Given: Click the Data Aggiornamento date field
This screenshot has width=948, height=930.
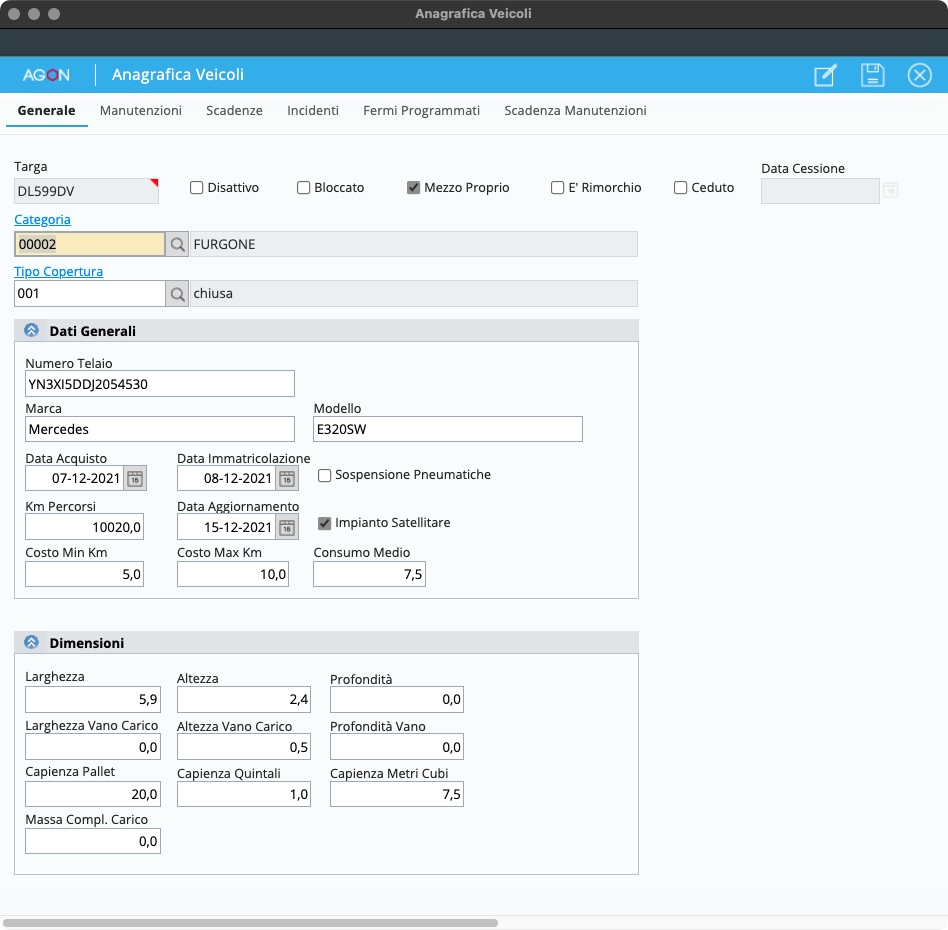Looking at the screenshot, I should tap(227, 527).
